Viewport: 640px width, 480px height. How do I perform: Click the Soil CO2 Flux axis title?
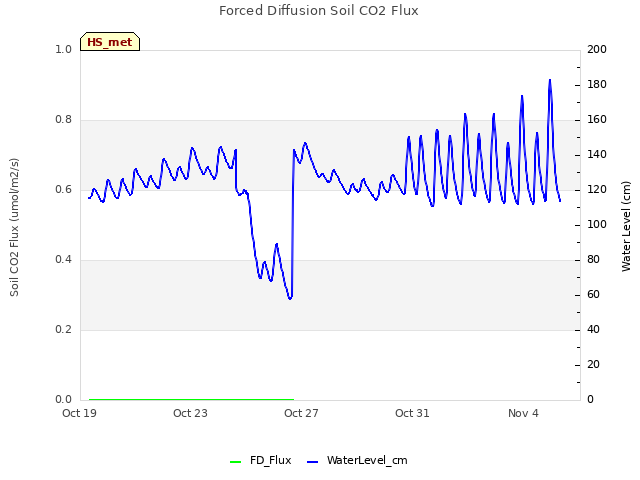pyautogui.click(x=14, y=227)
